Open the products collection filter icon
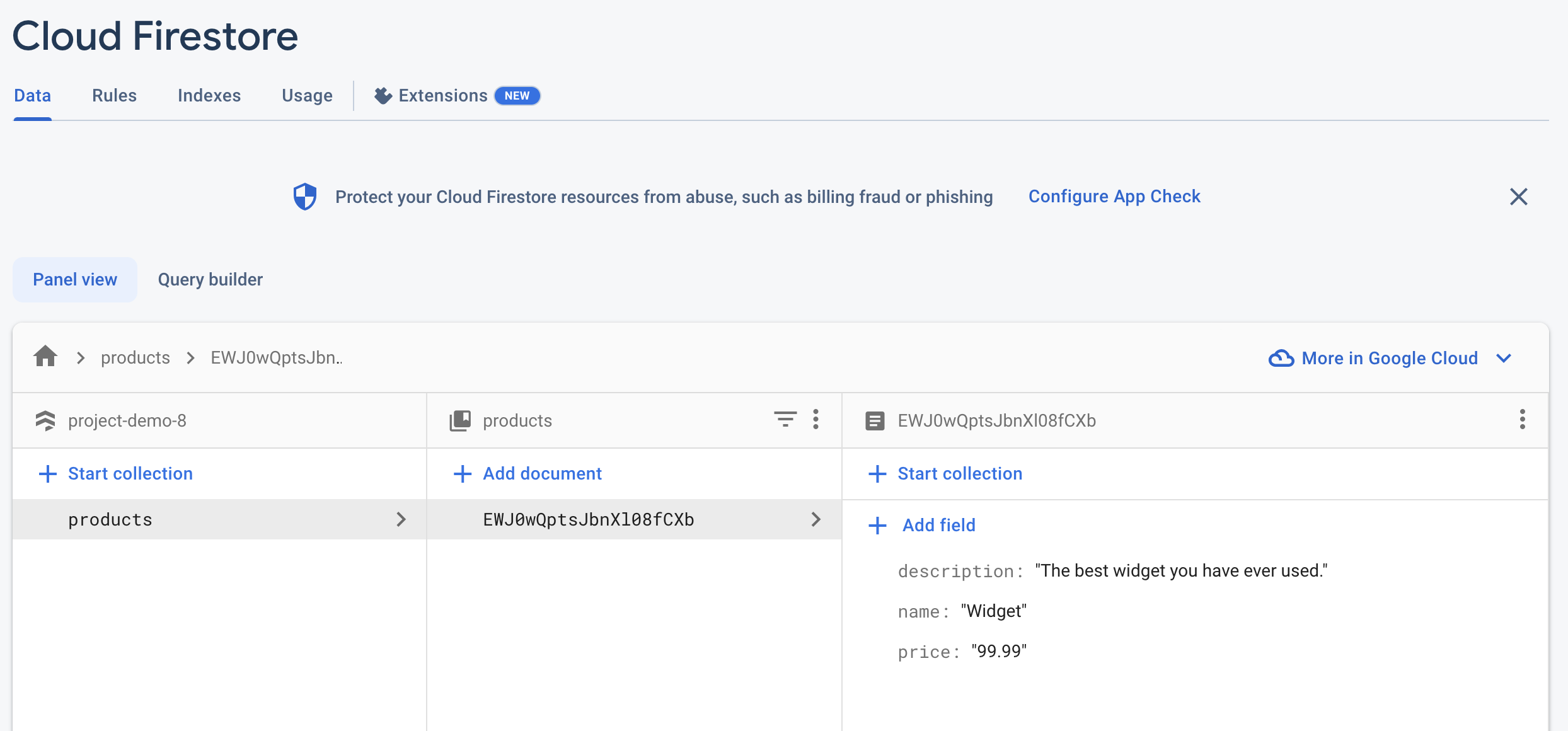 tap(785, 419)
